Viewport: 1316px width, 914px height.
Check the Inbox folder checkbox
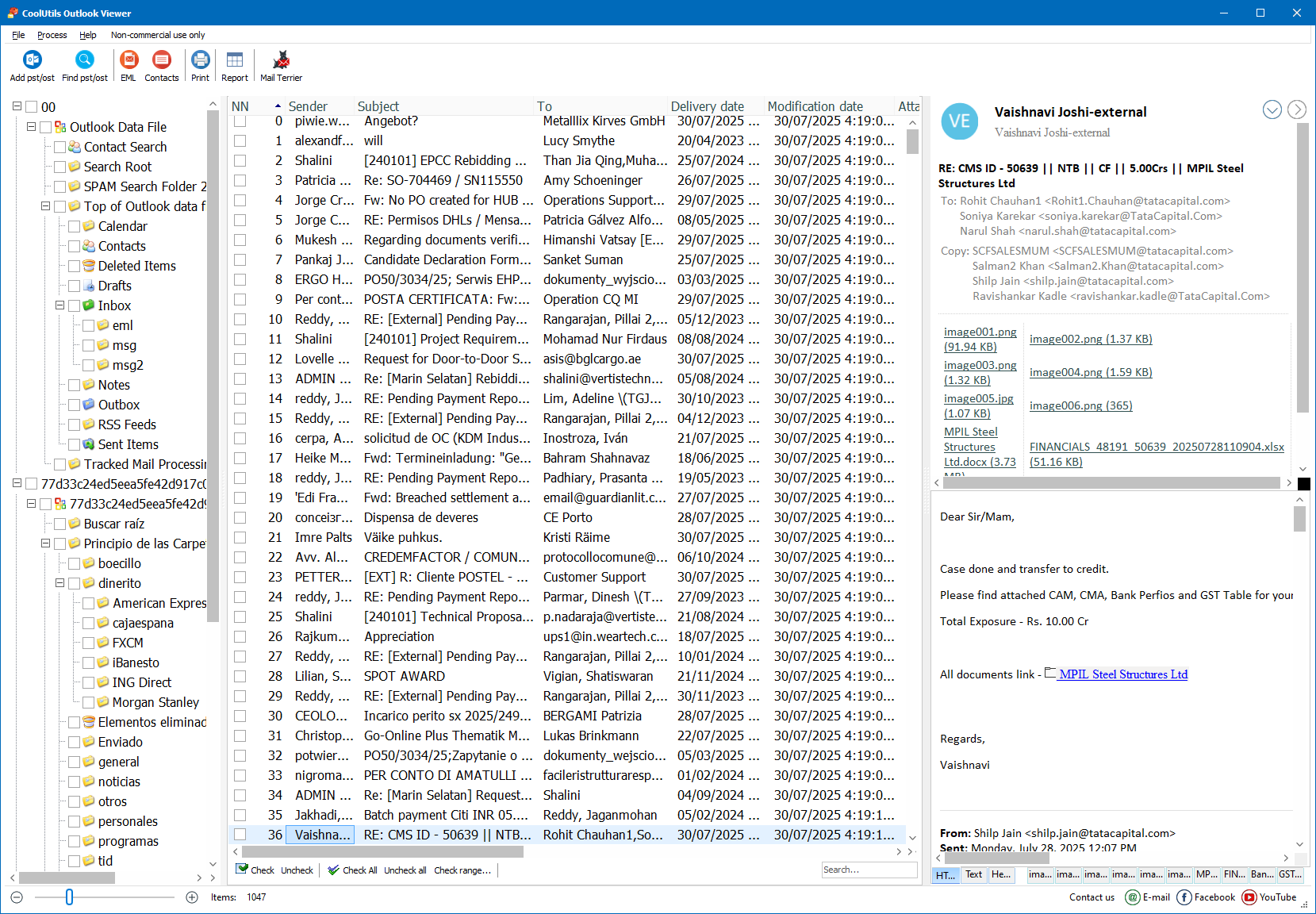point(75,305)
